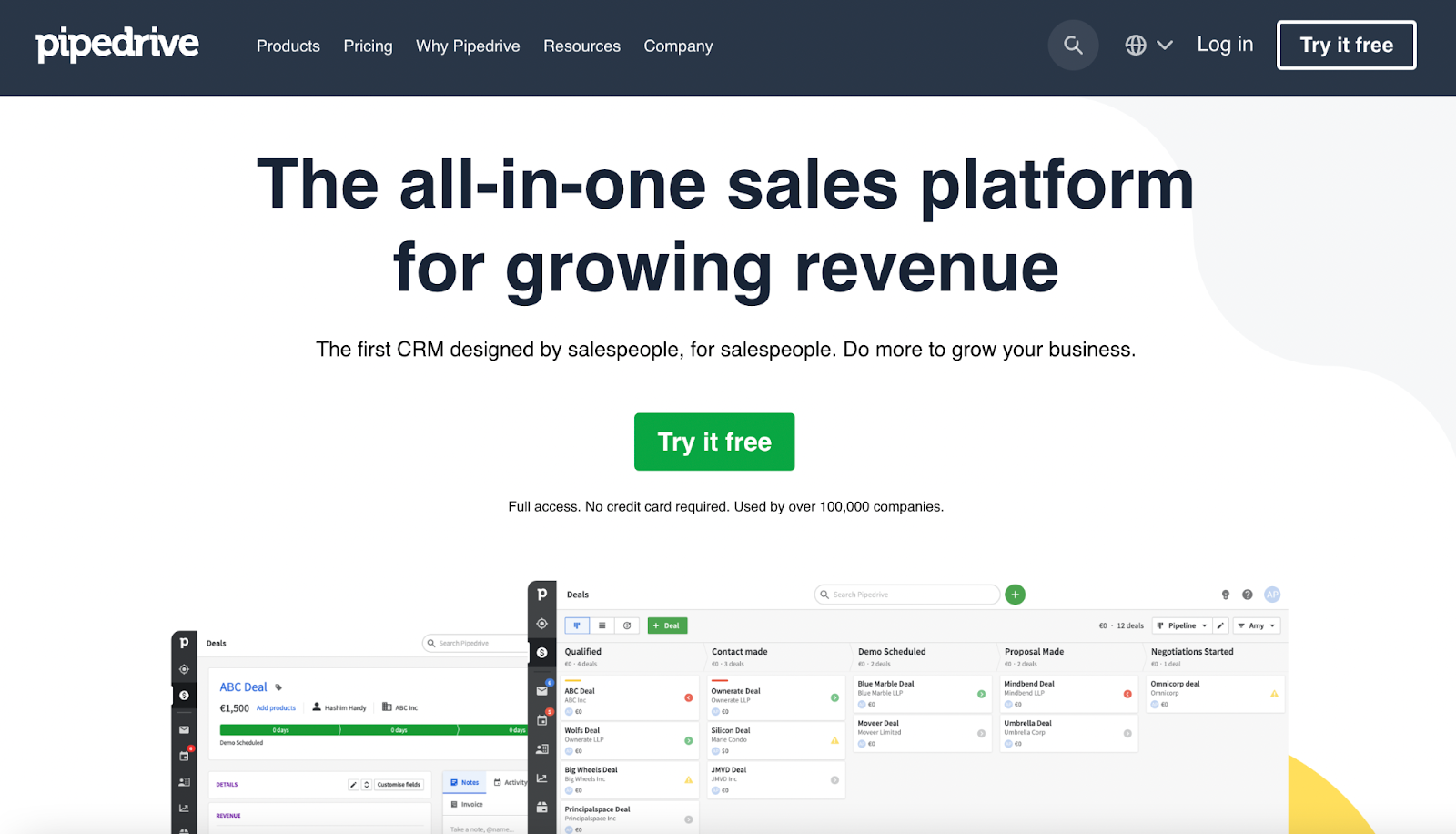Open Mail envelope icon in pipeline view sidebar
1456x834 pixels.
point(541,691)
